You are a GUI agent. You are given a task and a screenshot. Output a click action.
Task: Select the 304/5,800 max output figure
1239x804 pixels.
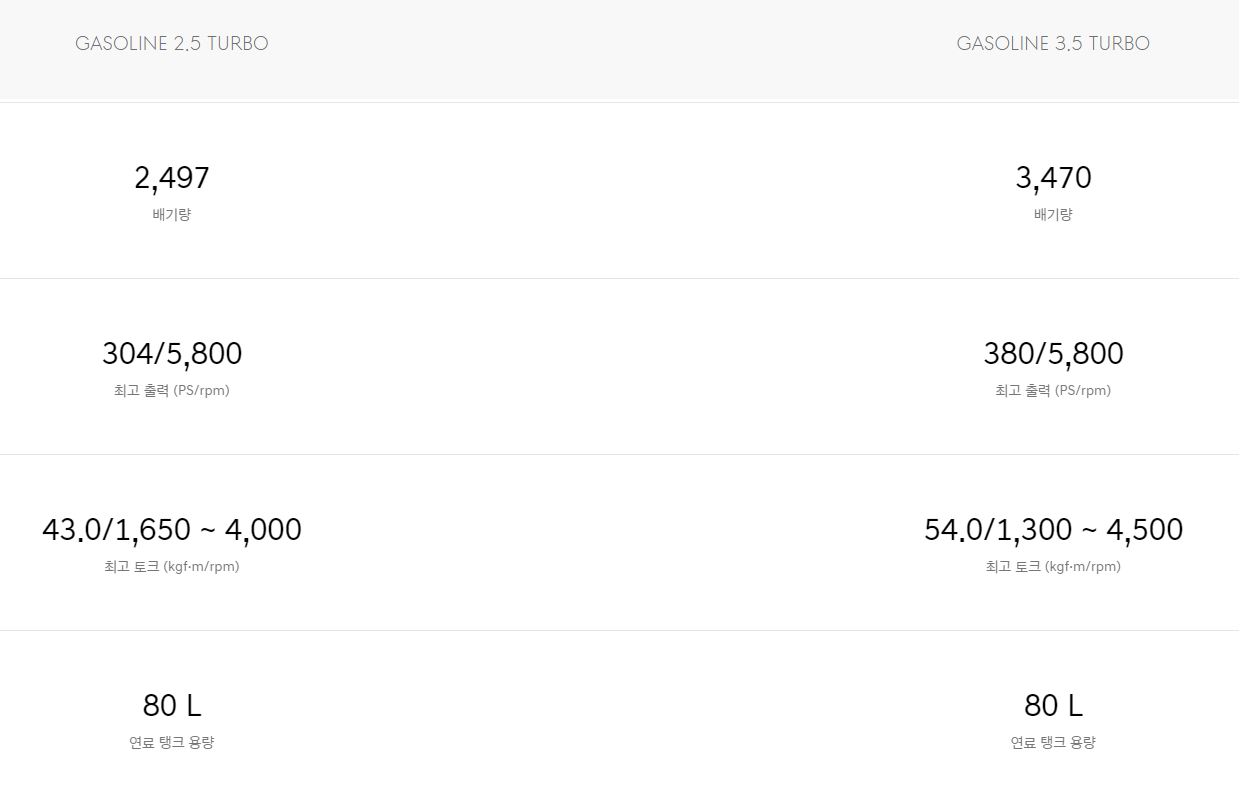click(172, 354)
